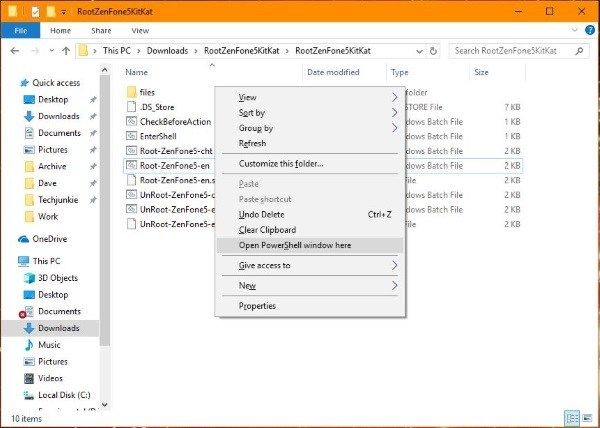The image size is (600, 428).
Task: Expand the New submenu
Action: 311,286
